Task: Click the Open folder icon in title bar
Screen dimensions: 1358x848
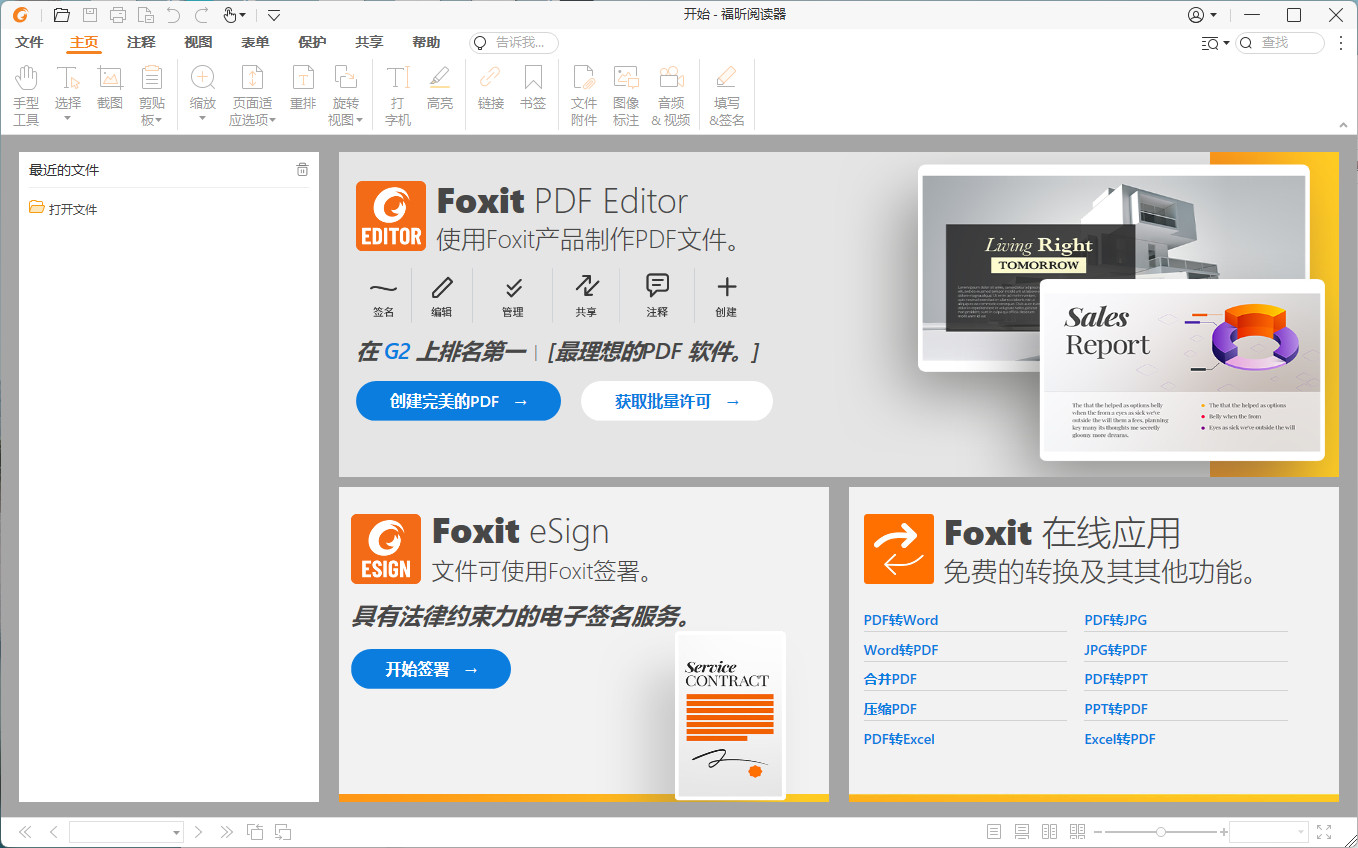Action: coord(62,15)
